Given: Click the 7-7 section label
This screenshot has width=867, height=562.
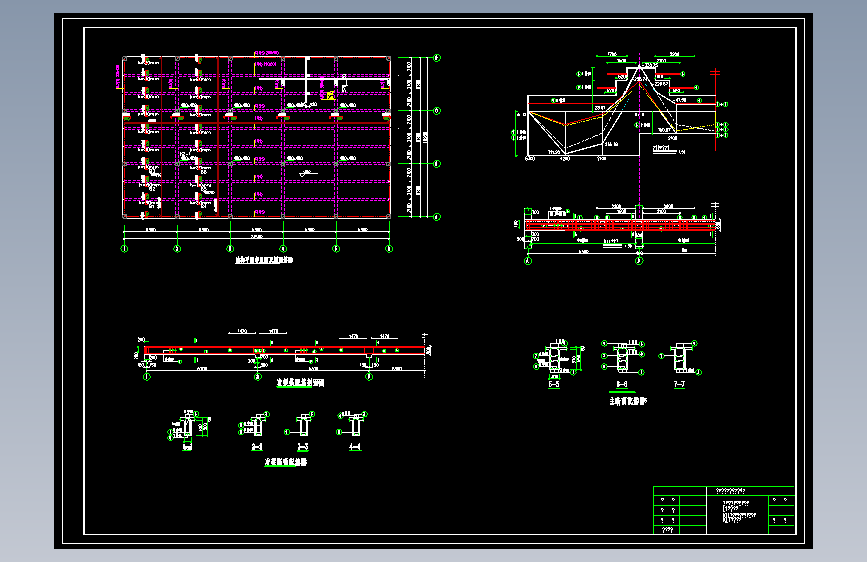Looking at the screenshot, I should coord(679,384).
